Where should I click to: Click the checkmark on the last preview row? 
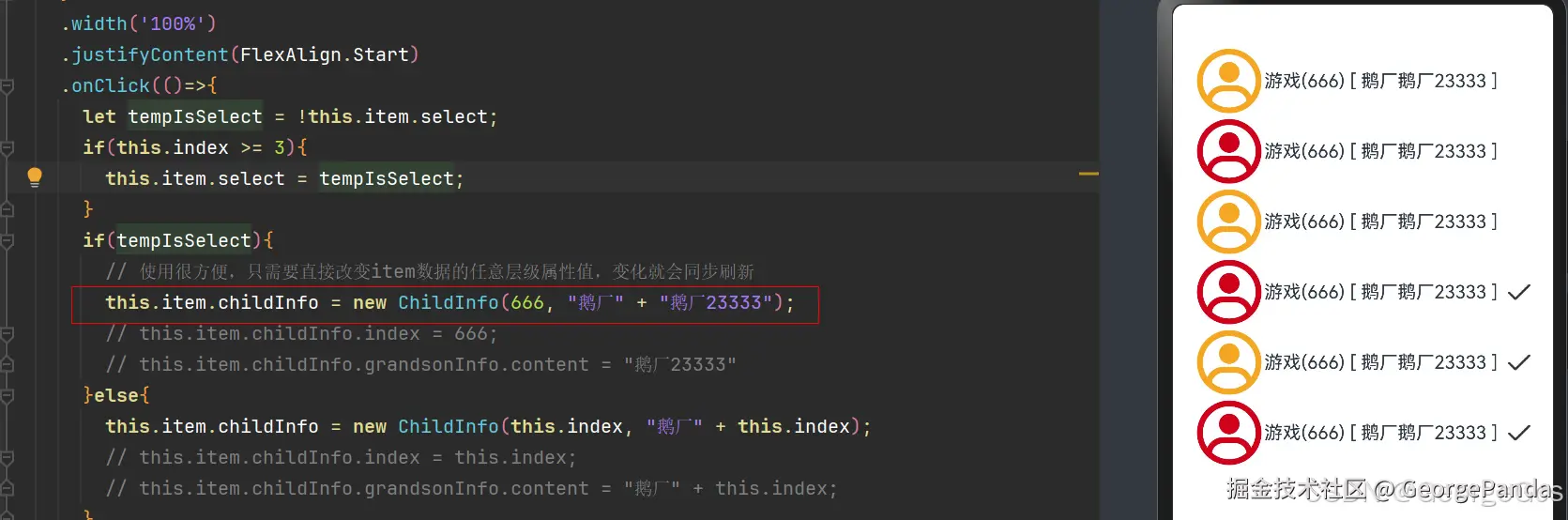pos(1518,433)
